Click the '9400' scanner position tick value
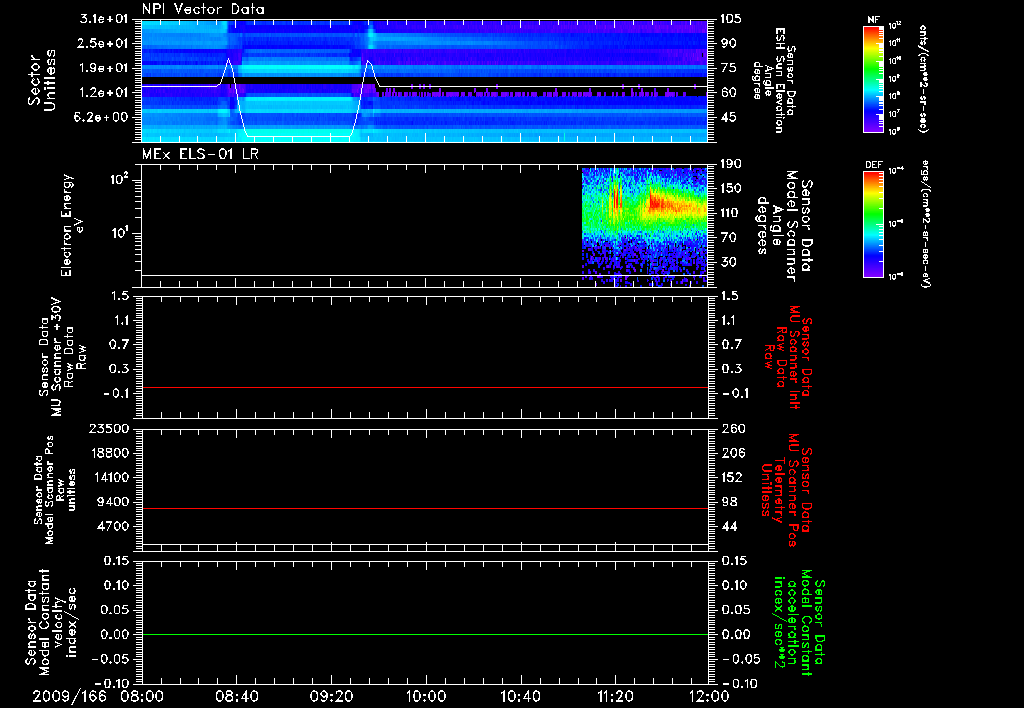The height and width of the screenshot is (708, 1024). [x=114, y=502]
